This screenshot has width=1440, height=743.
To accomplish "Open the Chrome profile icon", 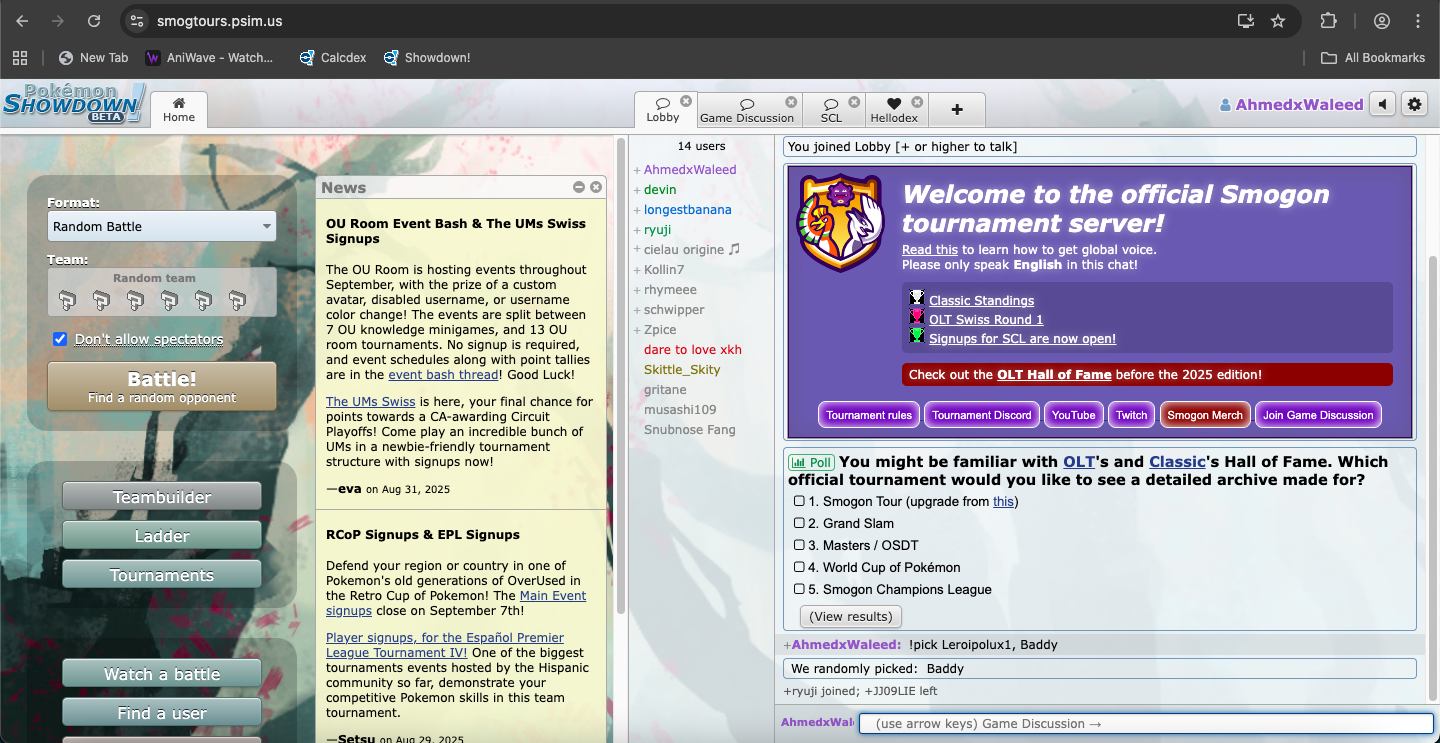I will [1382, 21].
